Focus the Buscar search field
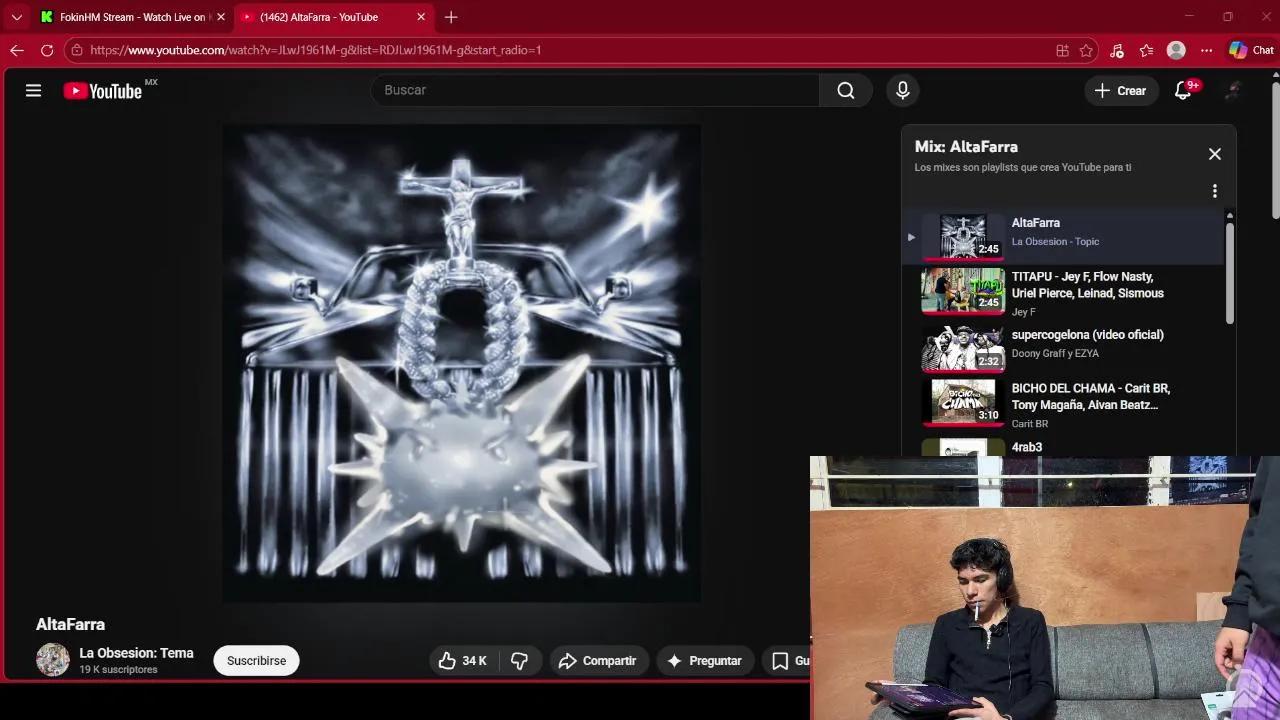 [x=595, y=90]
